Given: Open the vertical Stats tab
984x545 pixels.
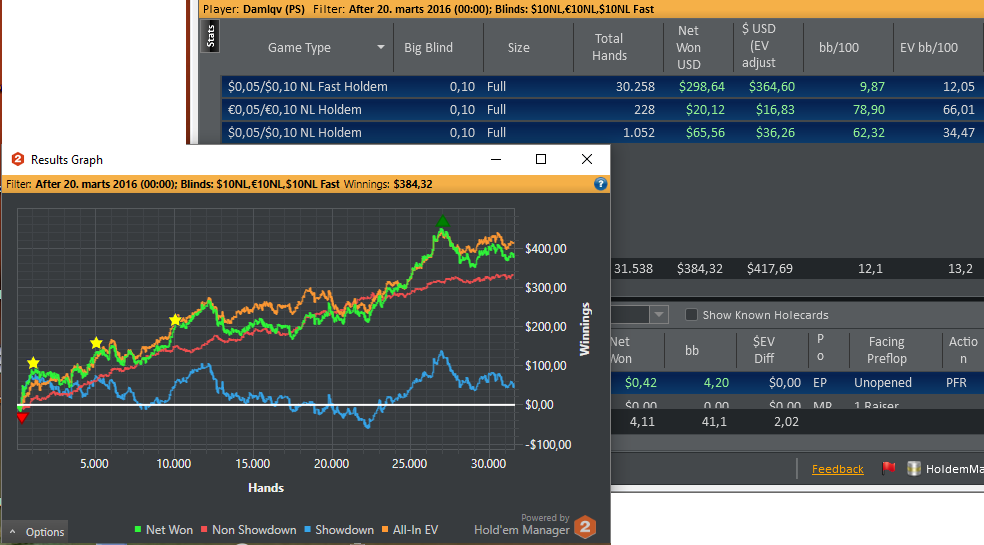Looking at the screenshot, I should click(210, 36).
